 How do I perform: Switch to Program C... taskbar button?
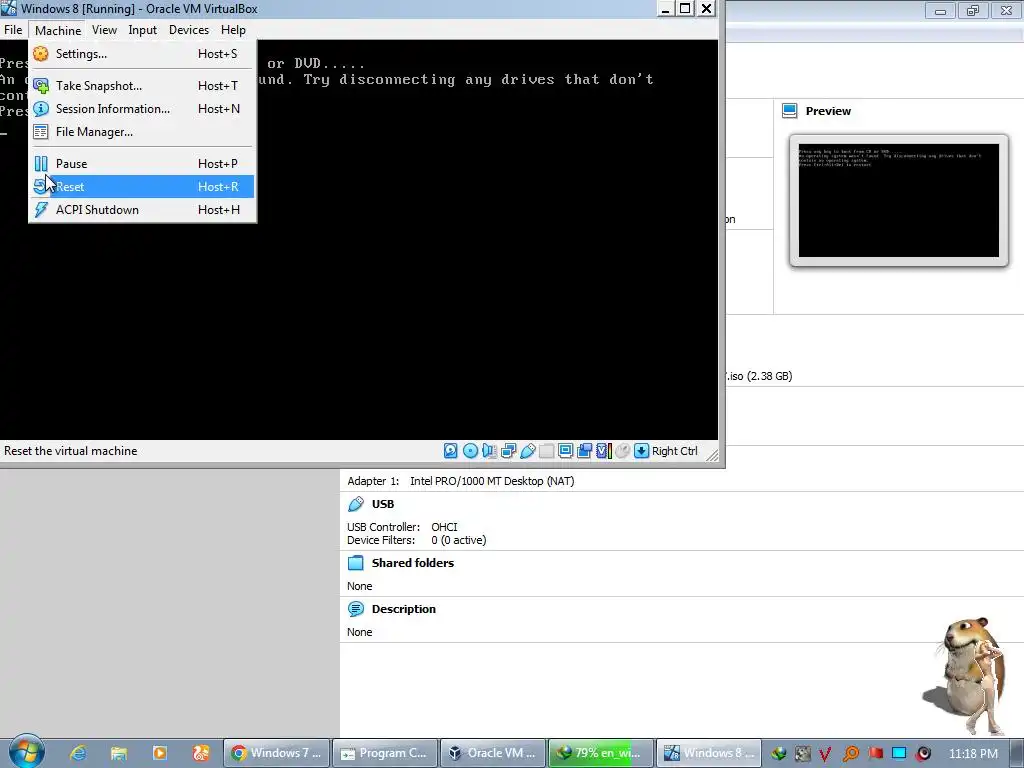[x=385, y=753]
